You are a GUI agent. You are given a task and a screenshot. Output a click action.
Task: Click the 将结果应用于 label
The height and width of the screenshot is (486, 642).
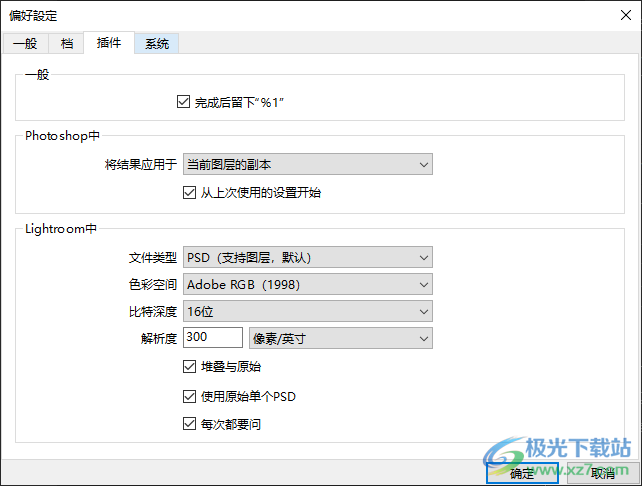140,165
